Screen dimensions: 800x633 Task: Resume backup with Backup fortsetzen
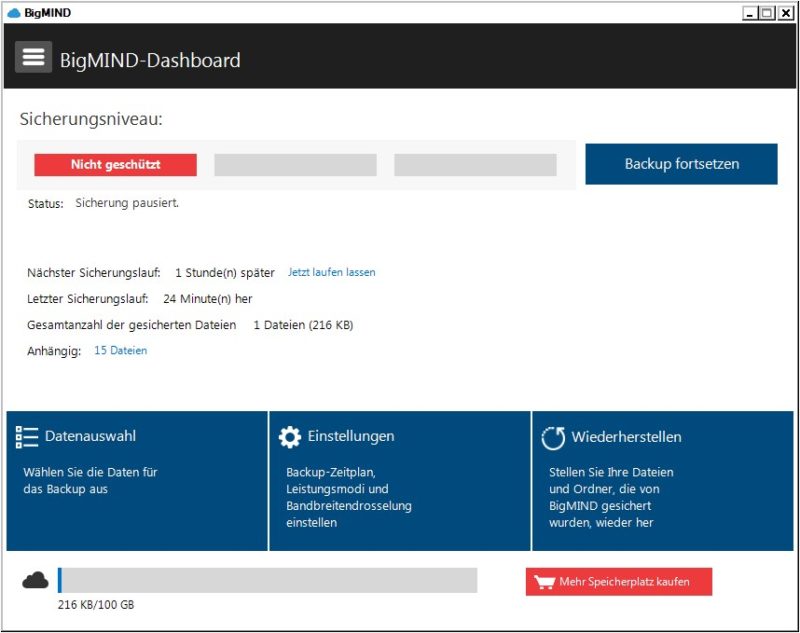[x=681, y=164]
